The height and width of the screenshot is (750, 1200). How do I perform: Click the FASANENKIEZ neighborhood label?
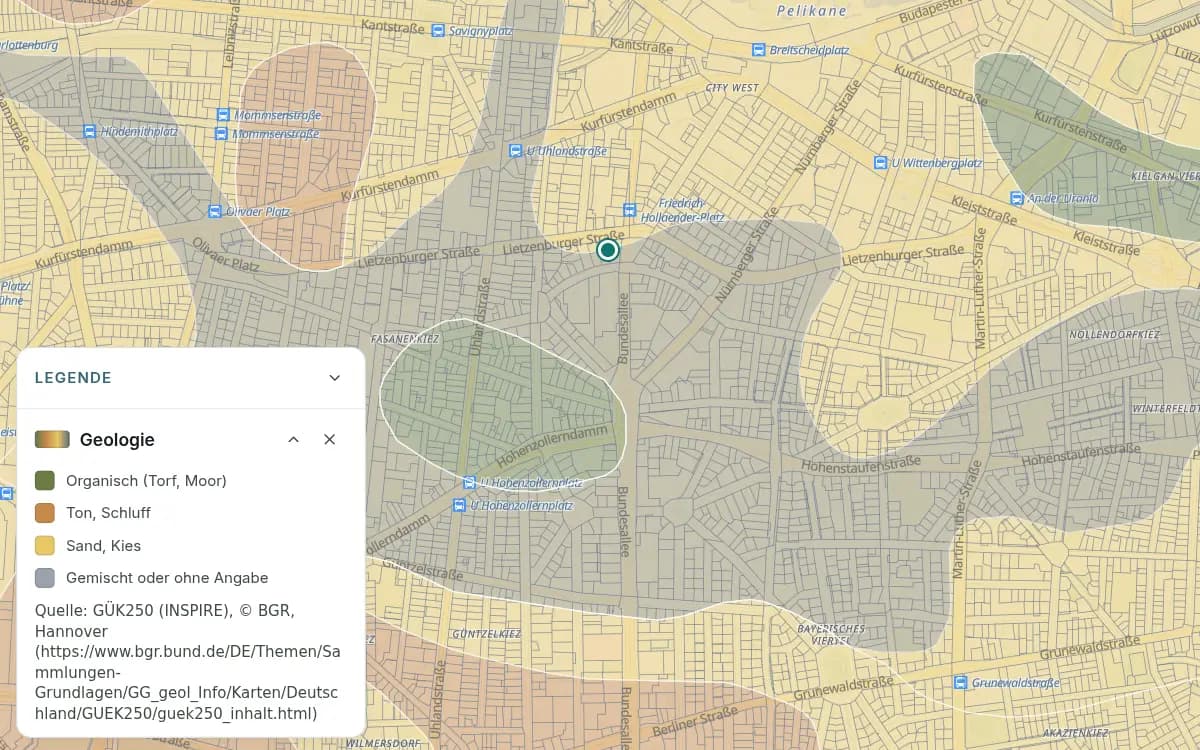coord(405,339)
